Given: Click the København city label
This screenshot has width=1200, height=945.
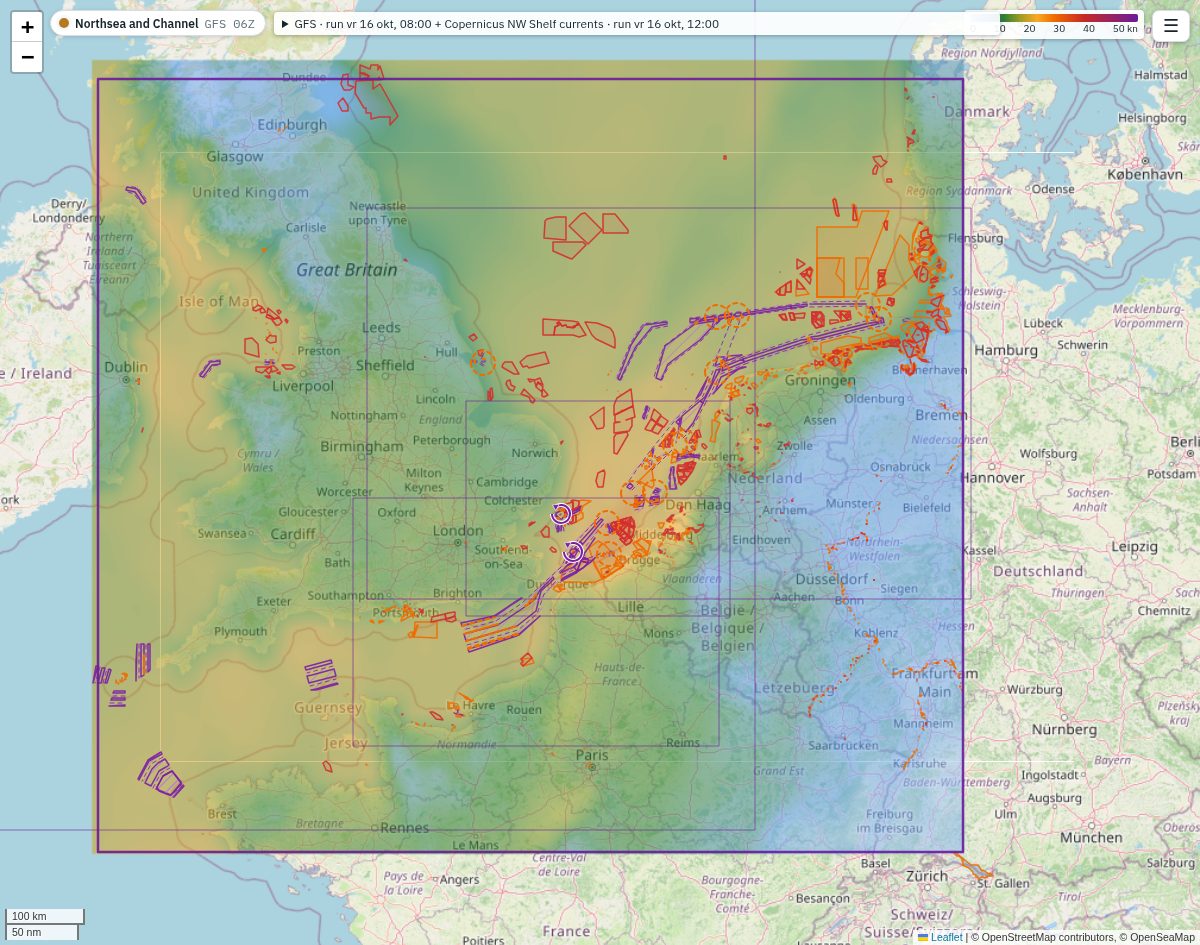Looking at the screenshot, I should pyautogui.click(x=1145, y=174).
